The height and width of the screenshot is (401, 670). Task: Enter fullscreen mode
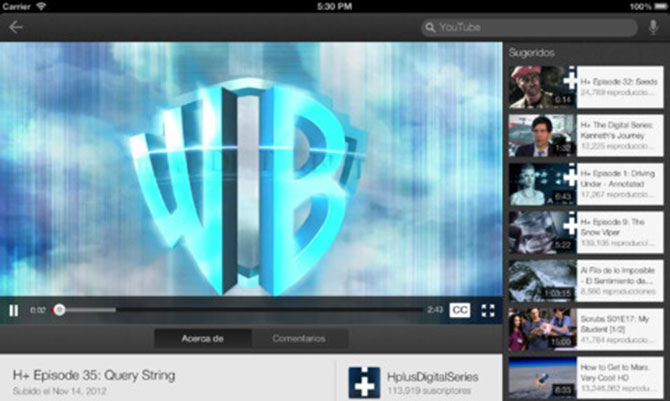(488, 310)
